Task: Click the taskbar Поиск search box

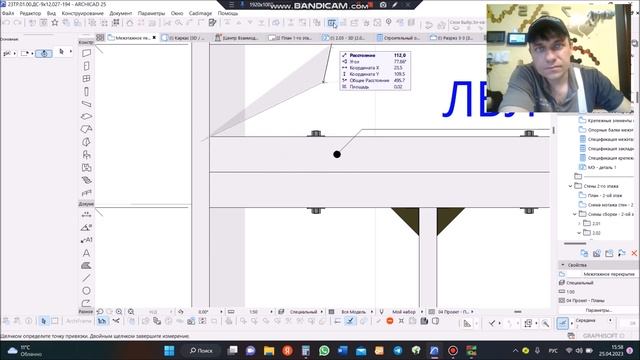Action: (x=201, y=351)
